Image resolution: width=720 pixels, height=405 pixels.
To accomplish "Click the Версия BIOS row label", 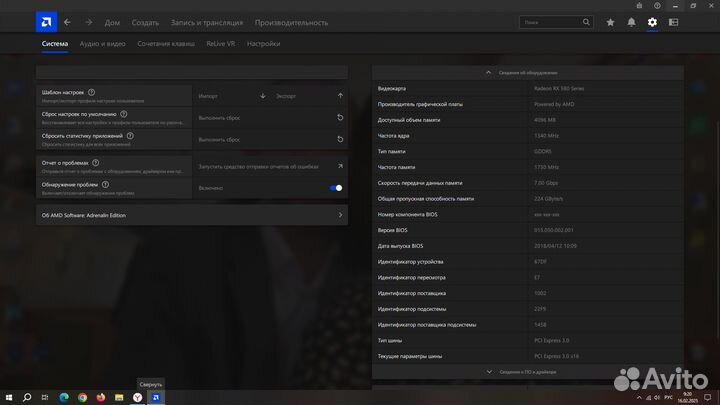I will click(x=392, y=230).
